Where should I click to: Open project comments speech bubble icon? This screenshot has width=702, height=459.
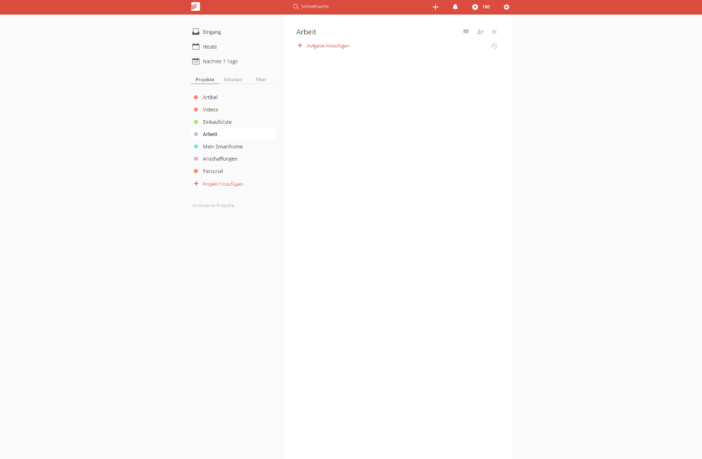(466, 32)
